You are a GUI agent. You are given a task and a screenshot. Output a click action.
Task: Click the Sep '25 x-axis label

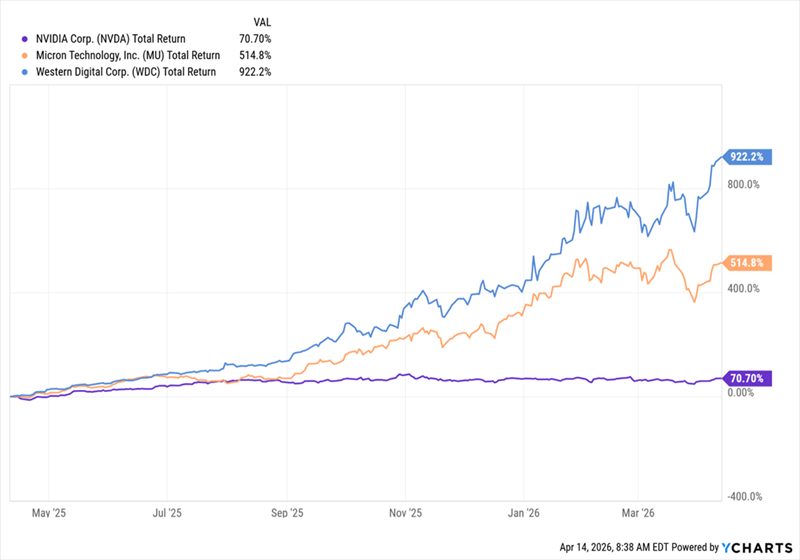coord(287,511)
